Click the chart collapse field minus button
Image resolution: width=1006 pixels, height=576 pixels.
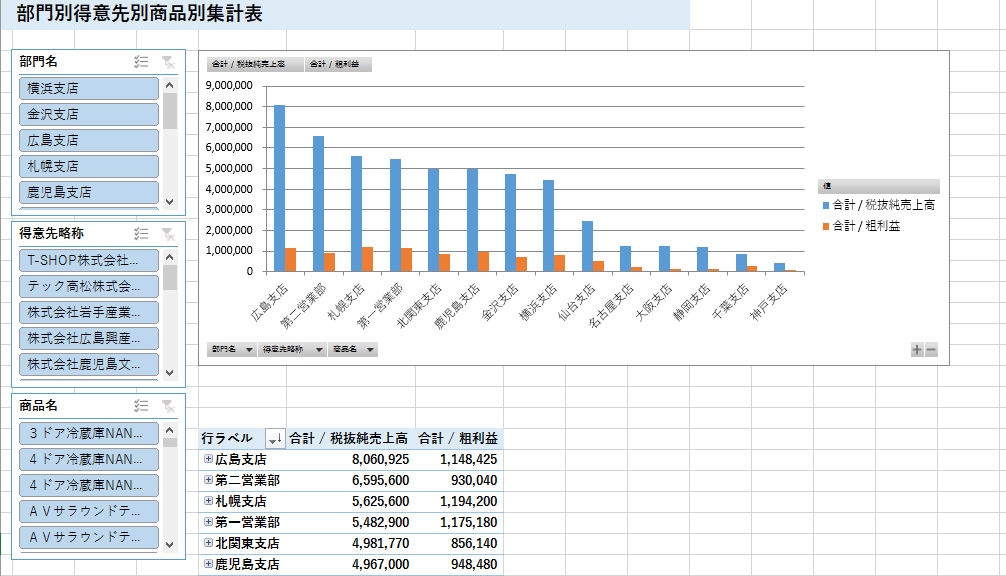931,350
